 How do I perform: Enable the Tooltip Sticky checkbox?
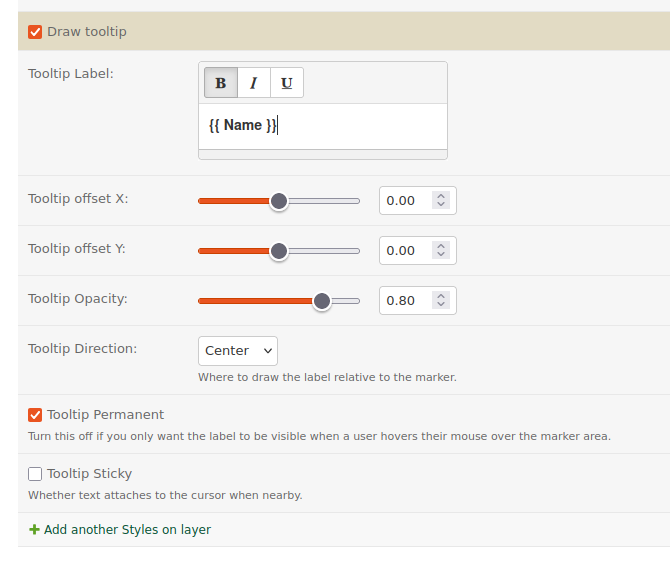[x=36, y=474]
